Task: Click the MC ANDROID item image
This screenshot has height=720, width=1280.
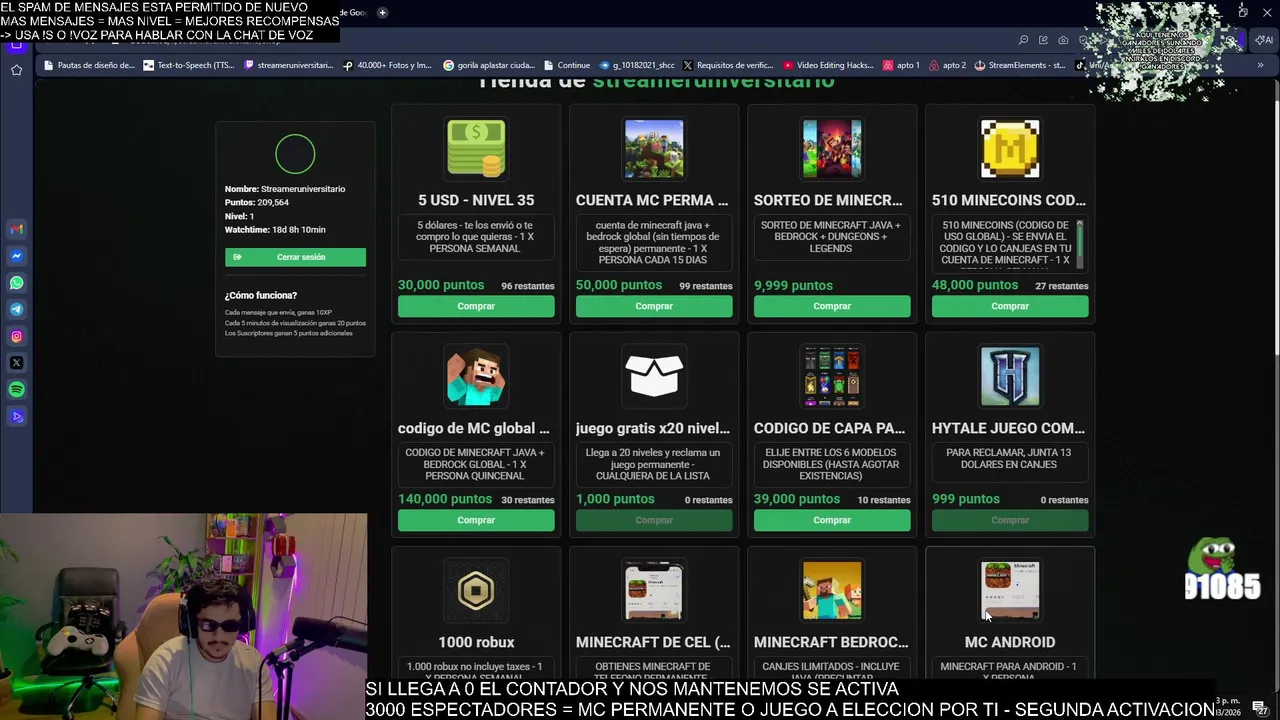Action: pos(1010,591)
